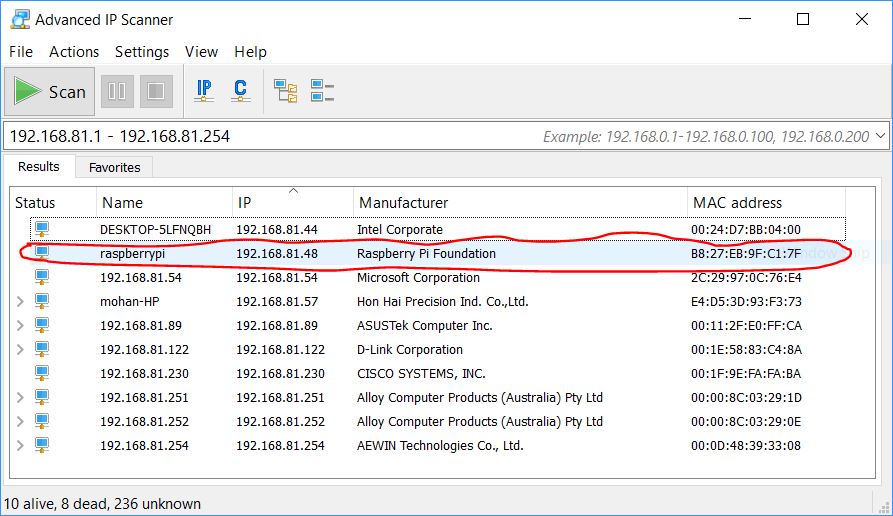This screenshot has width=893, height=516.
Task: Click MAC address 00:0D:48:39:33:08
Action: pyautogui.click(x=746, y=445)
